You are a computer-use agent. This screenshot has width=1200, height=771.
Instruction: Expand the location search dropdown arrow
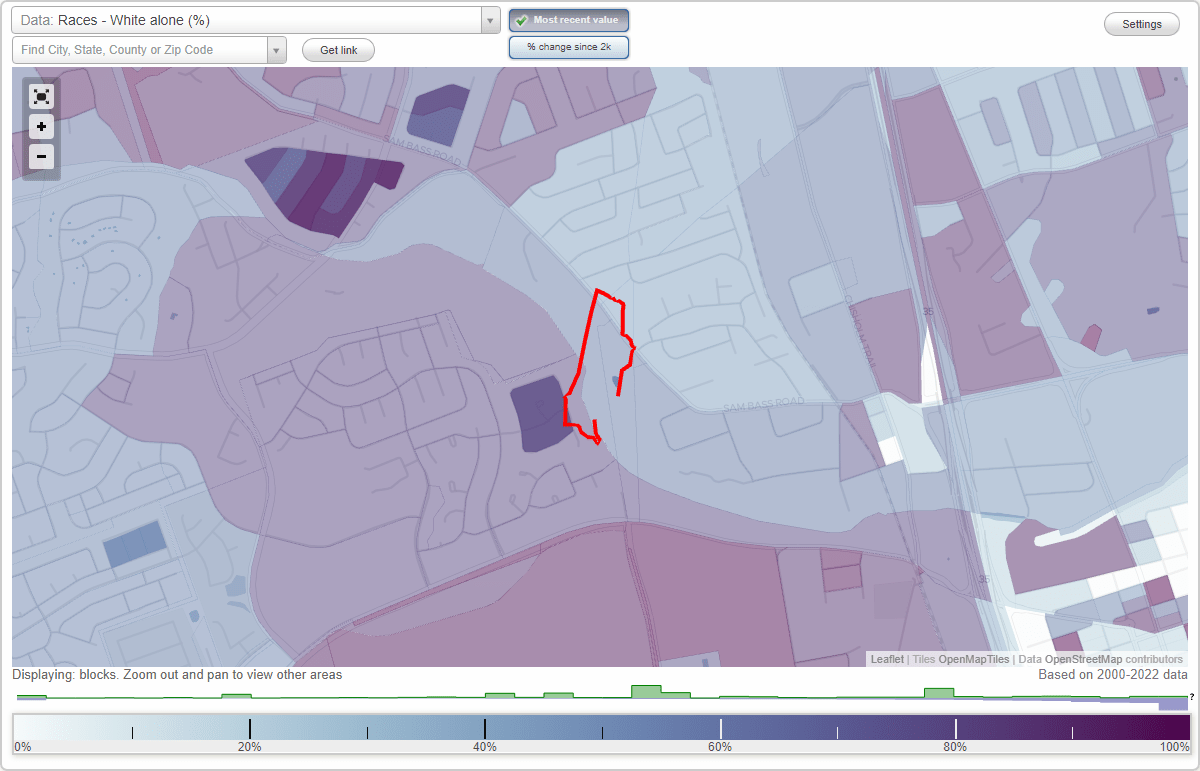276,49
